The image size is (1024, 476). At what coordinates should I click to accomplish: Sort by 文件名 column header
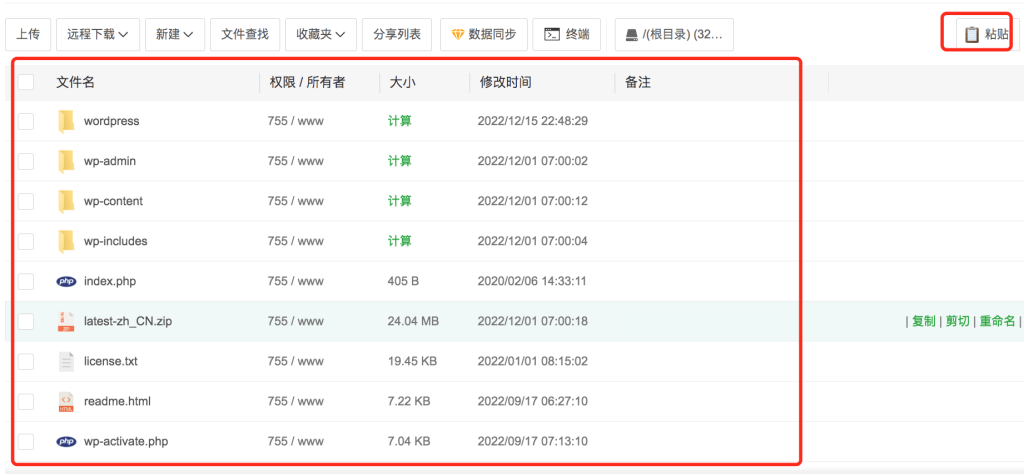point(76,82)
